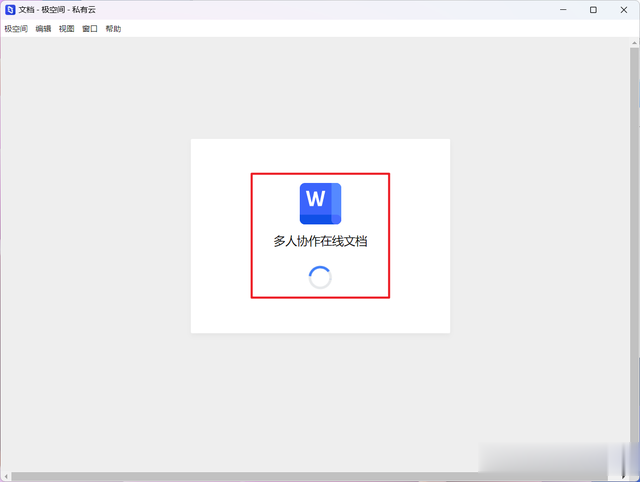Click the 极空间 app icon in the title bar

click(10, 10)
